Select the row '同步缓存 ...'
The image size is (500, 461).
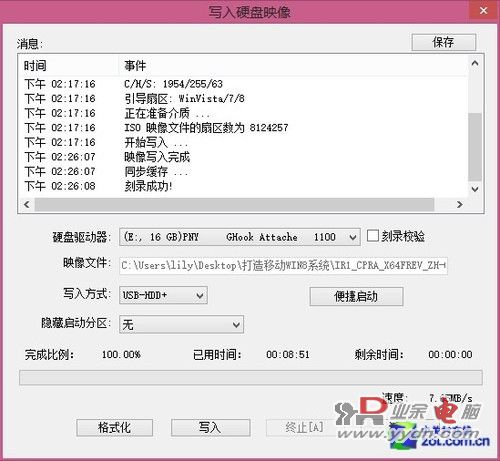[x=243, y=172]
